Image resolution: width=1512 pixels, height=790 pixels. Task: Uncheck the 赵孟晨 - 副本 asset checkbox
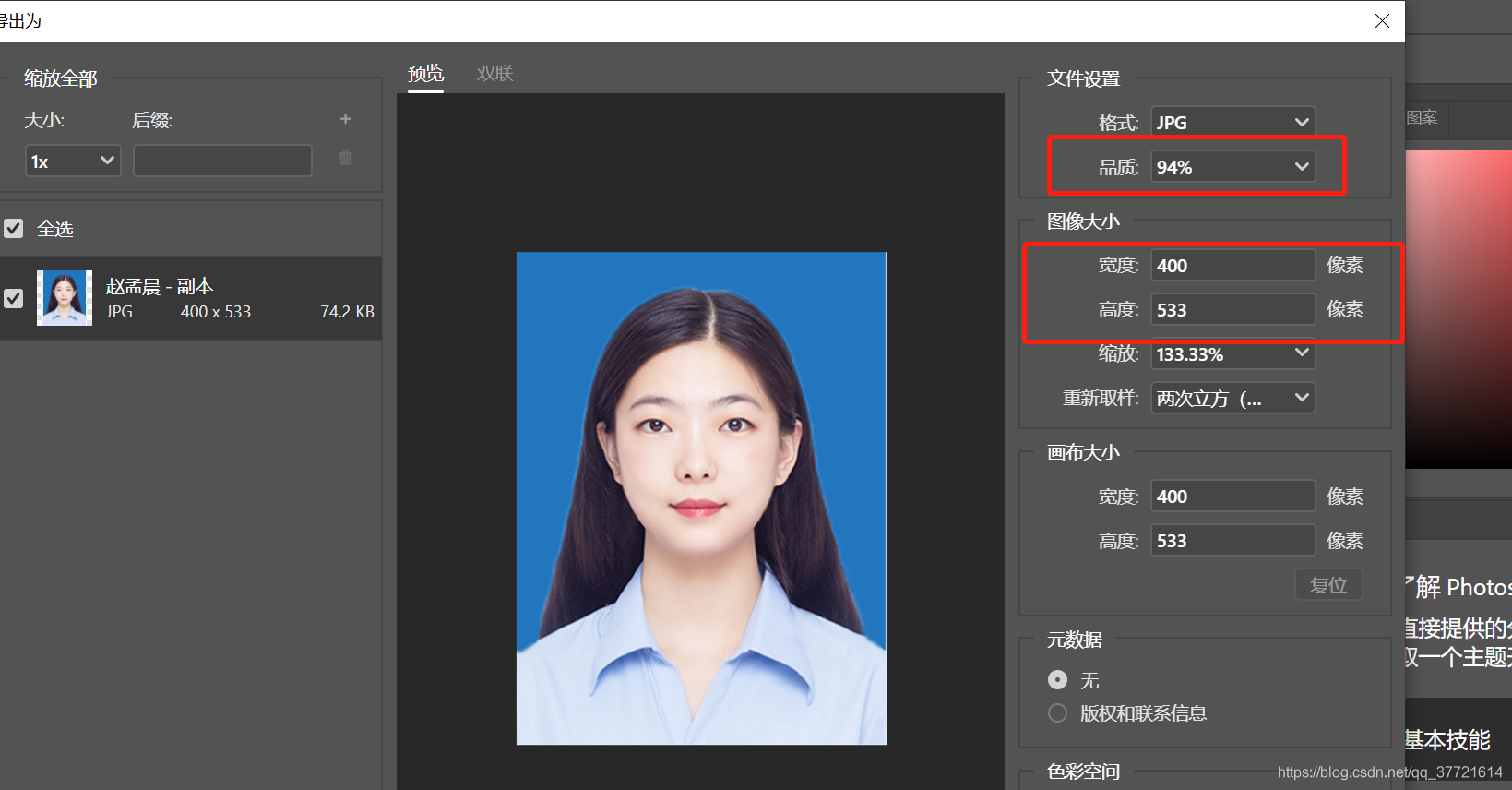point(13,298)
